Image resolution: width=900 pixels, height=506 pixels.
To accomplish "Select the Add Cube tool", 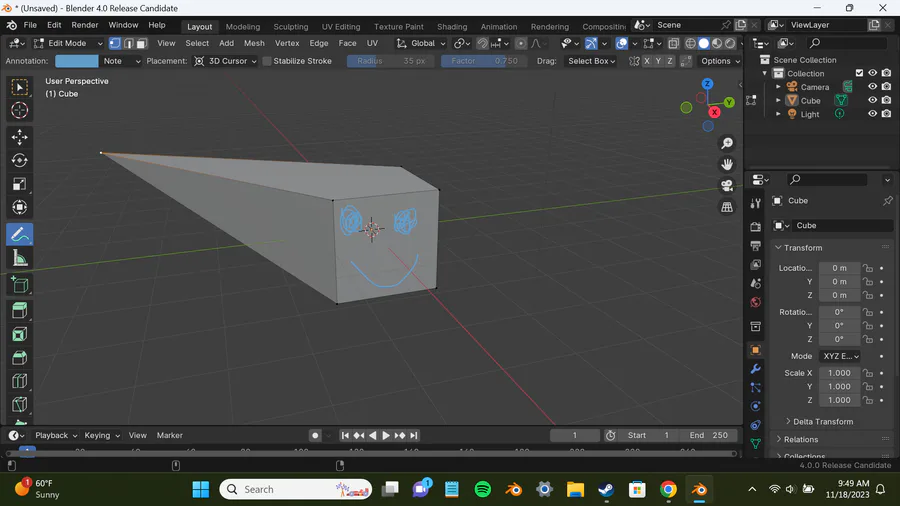I will coord(20,285).
